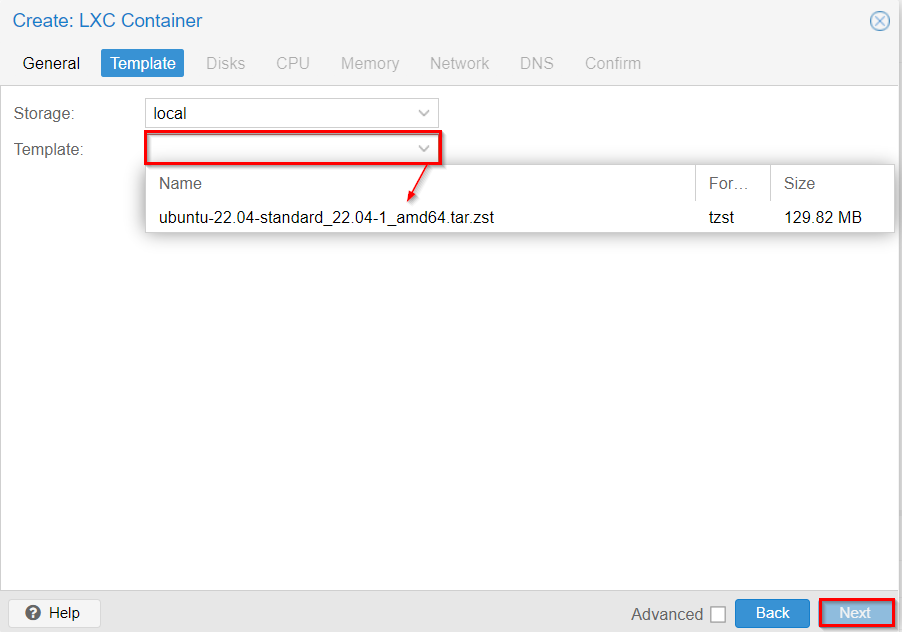Collapse the Template dropdown arrow
Screen dimensions: 902x632
point(424,149)
